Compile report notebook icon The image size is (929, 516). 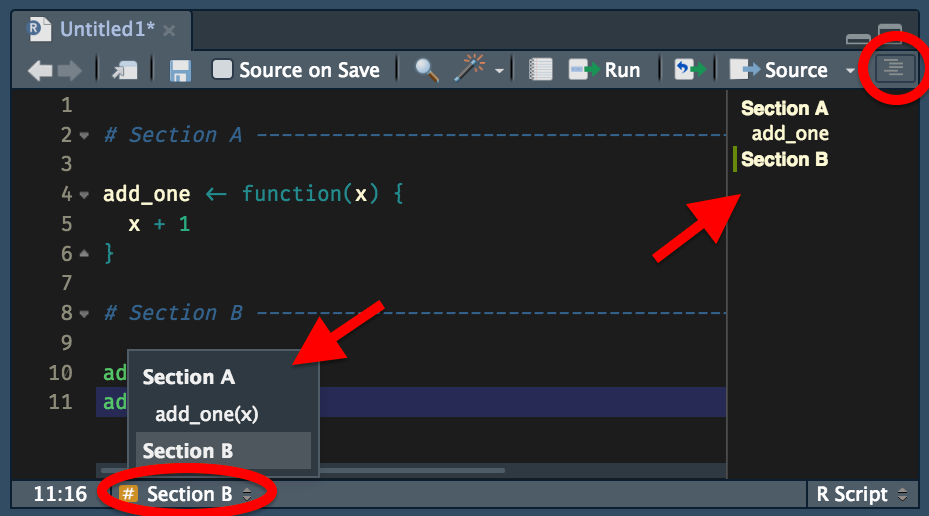pyautogui.click(x=540, y=70)
